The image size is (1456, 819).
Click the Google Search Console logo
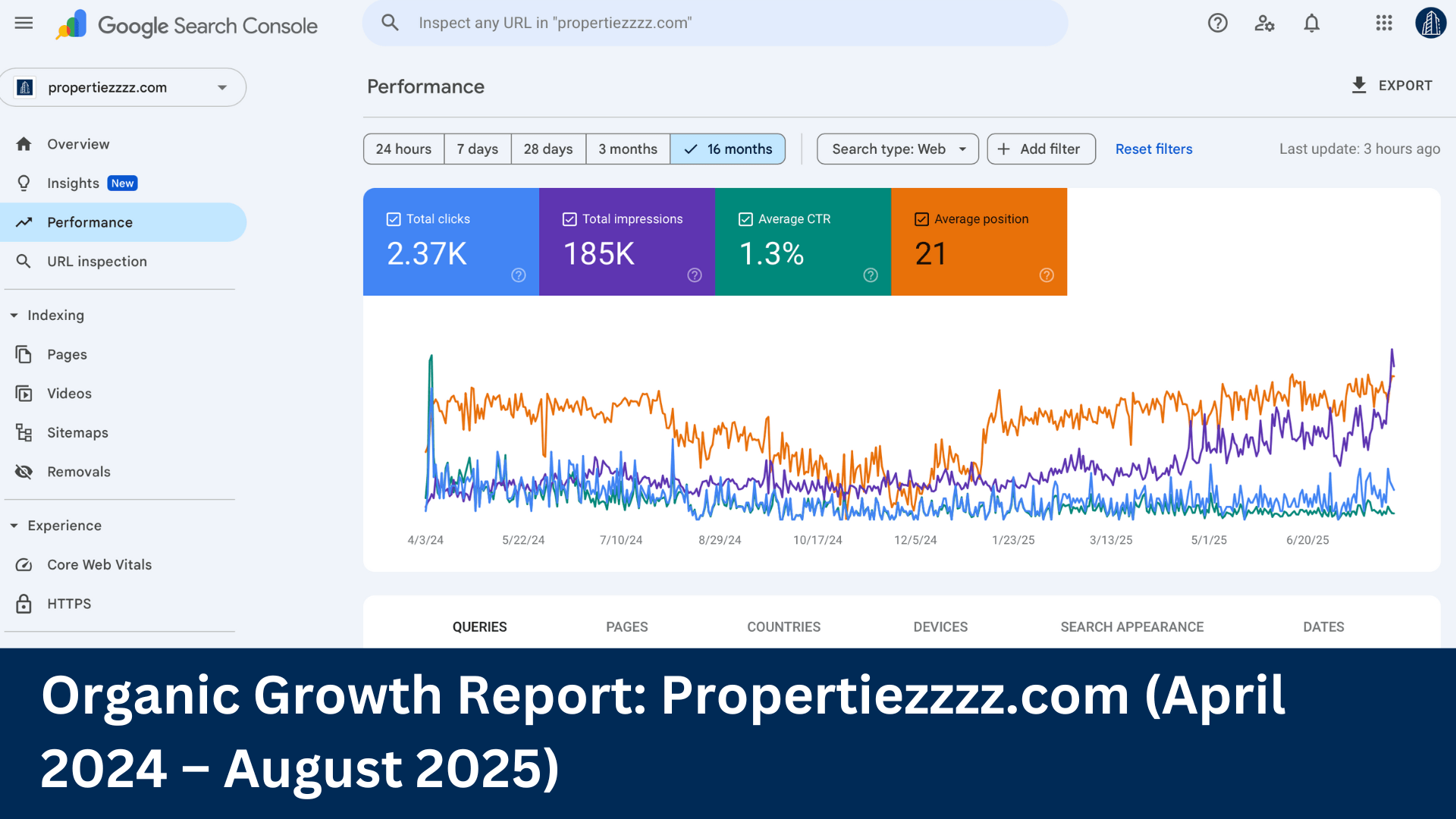(x=187, y=25)
